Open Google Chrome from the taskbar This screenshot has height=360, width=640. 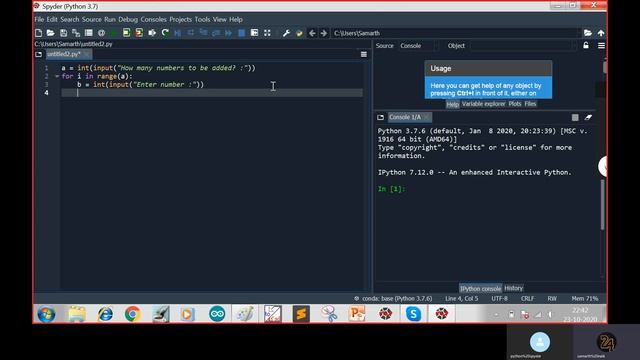click(x=132, y=314)
